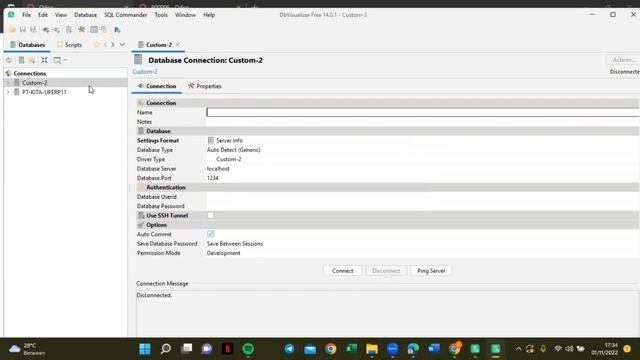Switch to the Properties tab
The image size is (640, 360).
tap(205, 86)
